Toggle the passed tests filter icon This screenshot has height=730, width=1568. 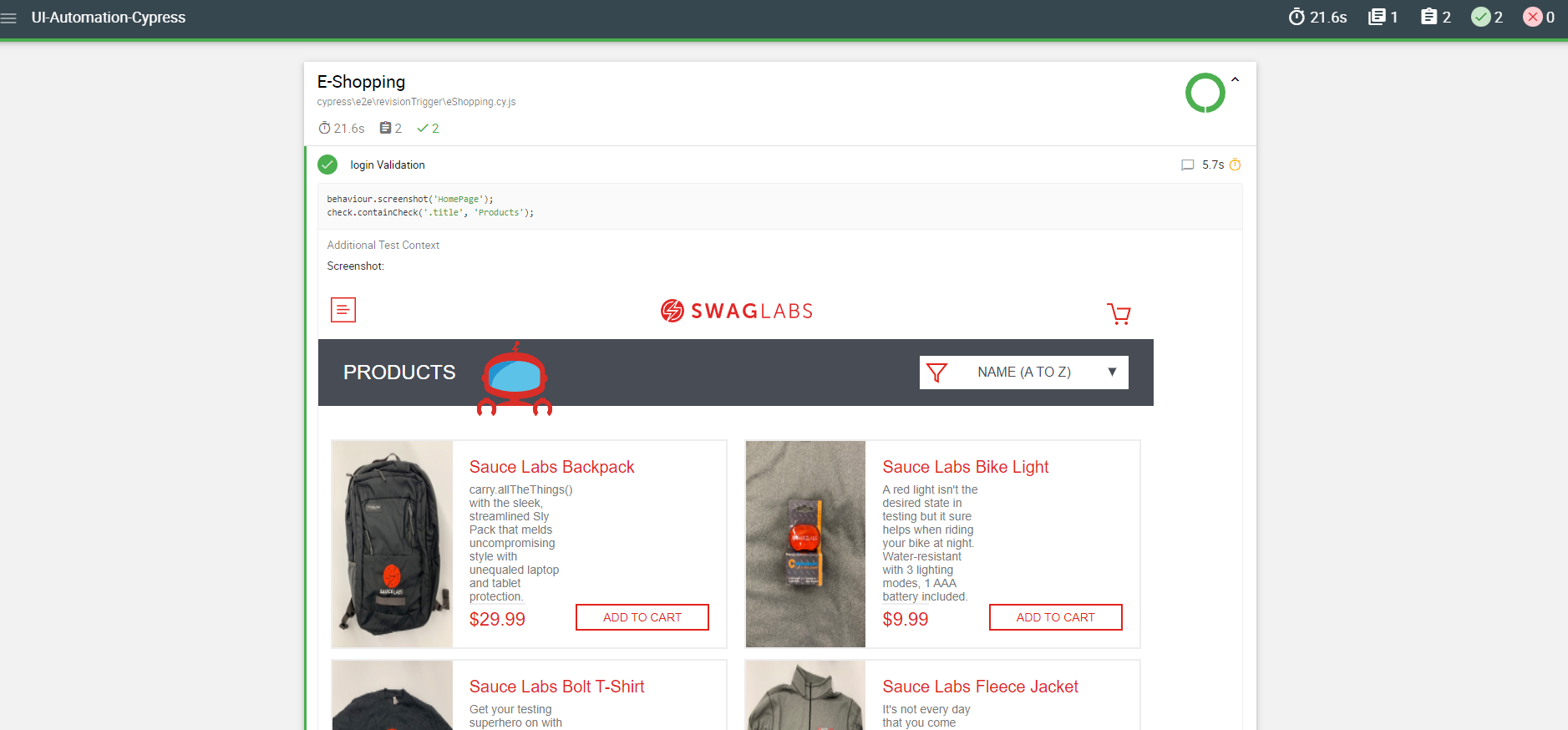tap(1481, 17)
